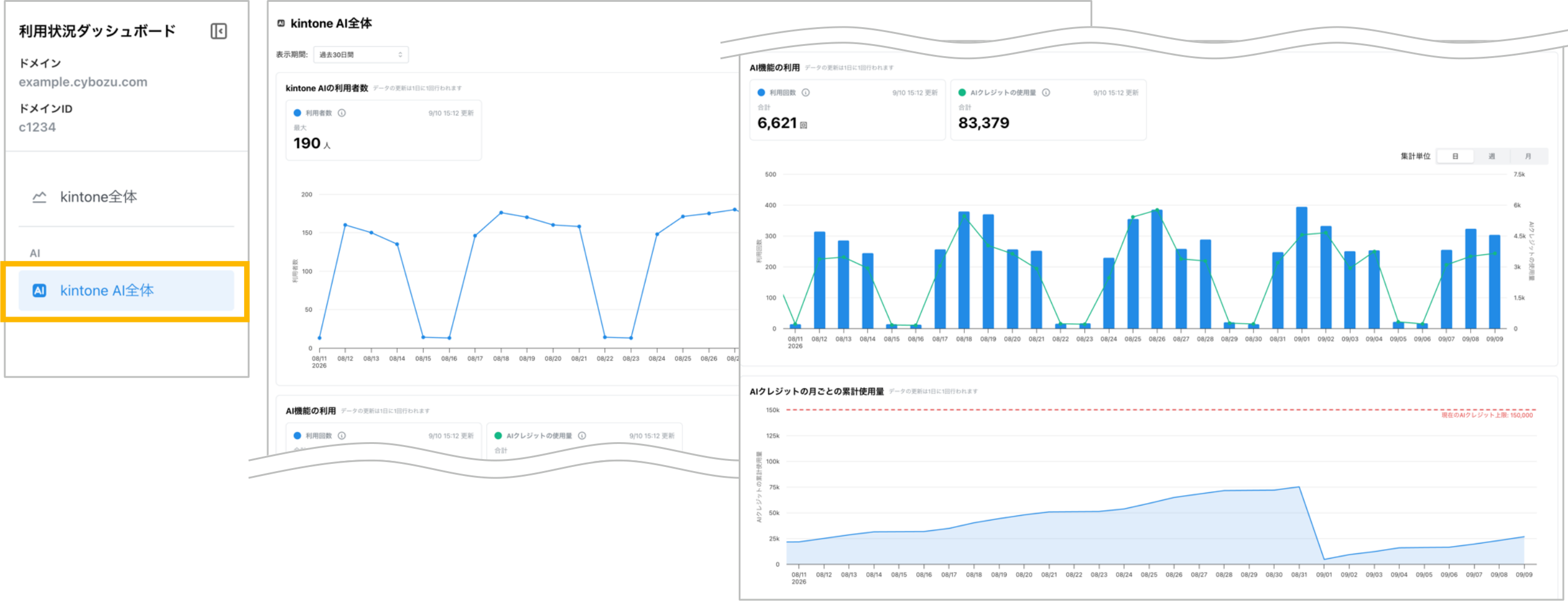This screenshot has height=601, width=1568.
Task: Click the kintone AIの利用者数 section heading
Action: tap(327, 88)
